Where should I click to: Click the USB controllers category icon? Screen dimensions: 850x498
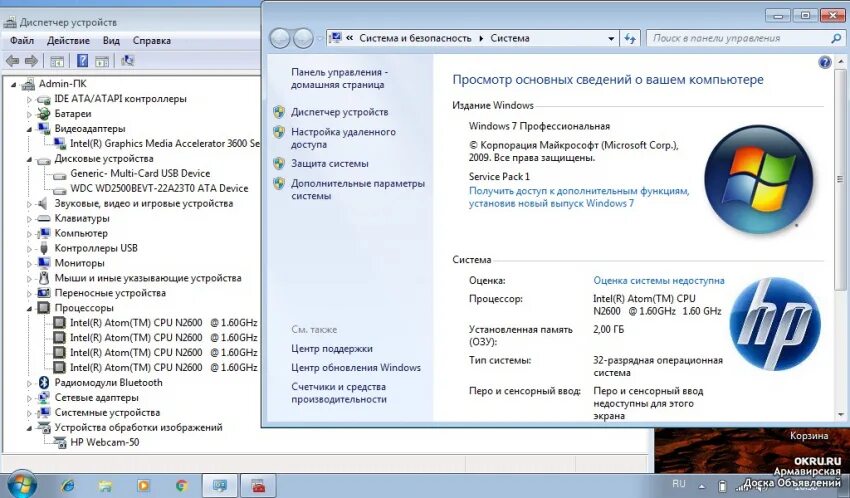coord(44,248)
